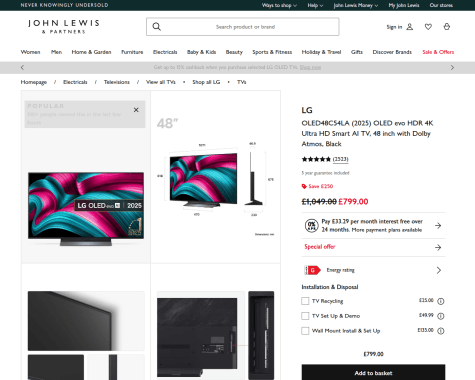Open the TV corner close-up image

[86, 321]
